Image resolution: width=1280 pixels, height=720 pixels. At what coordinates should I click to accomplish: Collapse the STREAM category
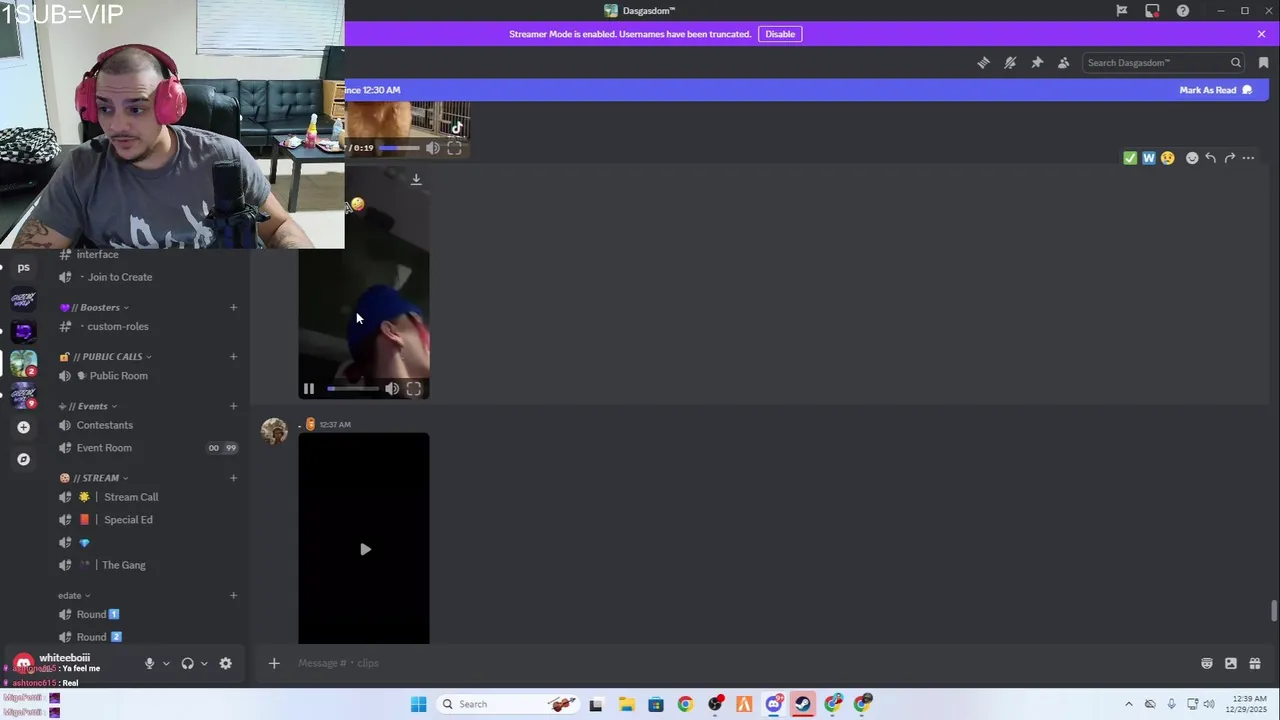coord(93,478)
